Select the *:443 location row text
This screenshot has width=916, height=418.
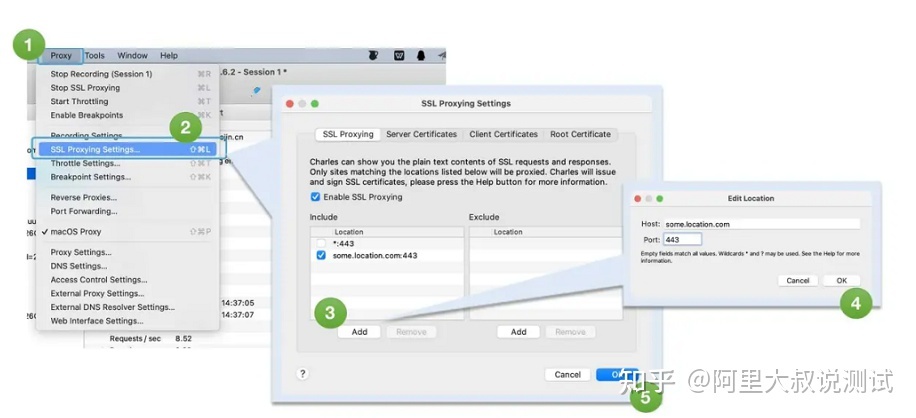(344, 243)
